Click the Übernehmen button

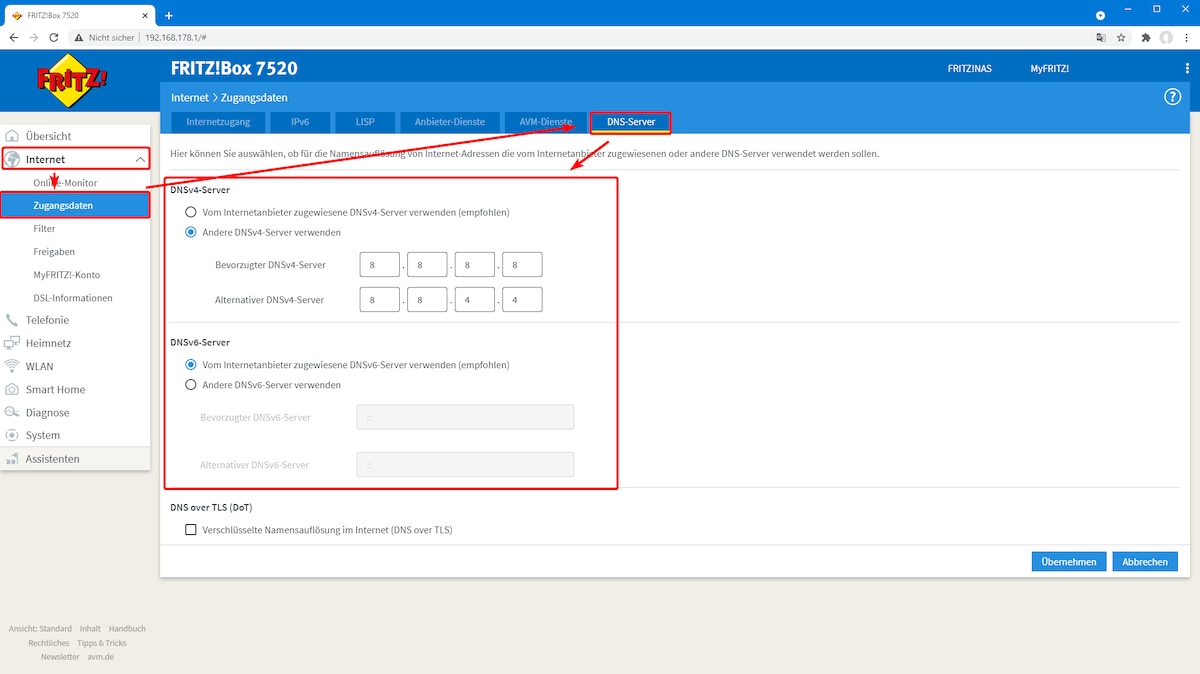click(x=1068, y=561)
